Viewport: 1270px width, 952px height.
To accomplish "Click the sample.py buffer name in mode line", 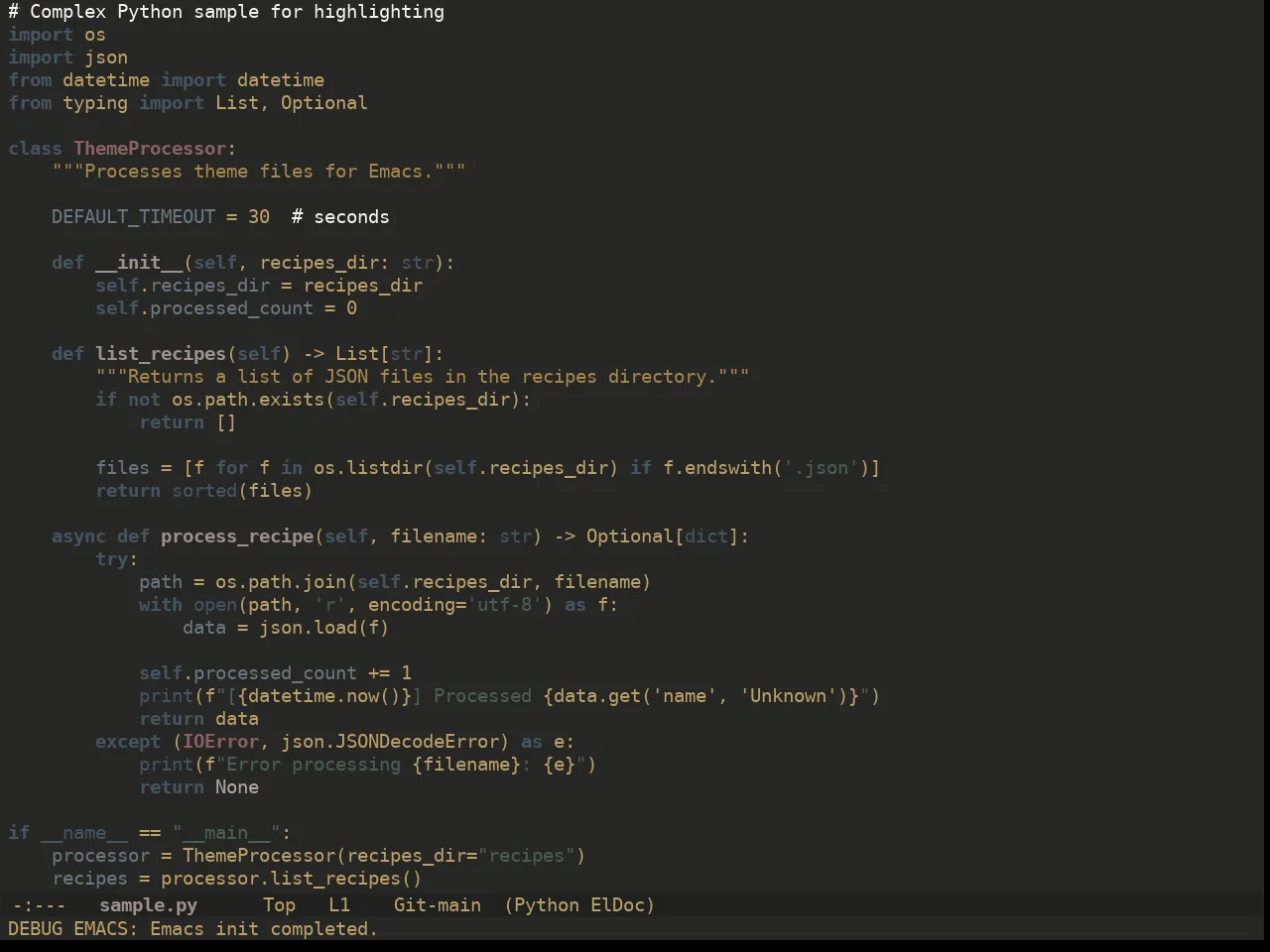I will tap(149, 904).
